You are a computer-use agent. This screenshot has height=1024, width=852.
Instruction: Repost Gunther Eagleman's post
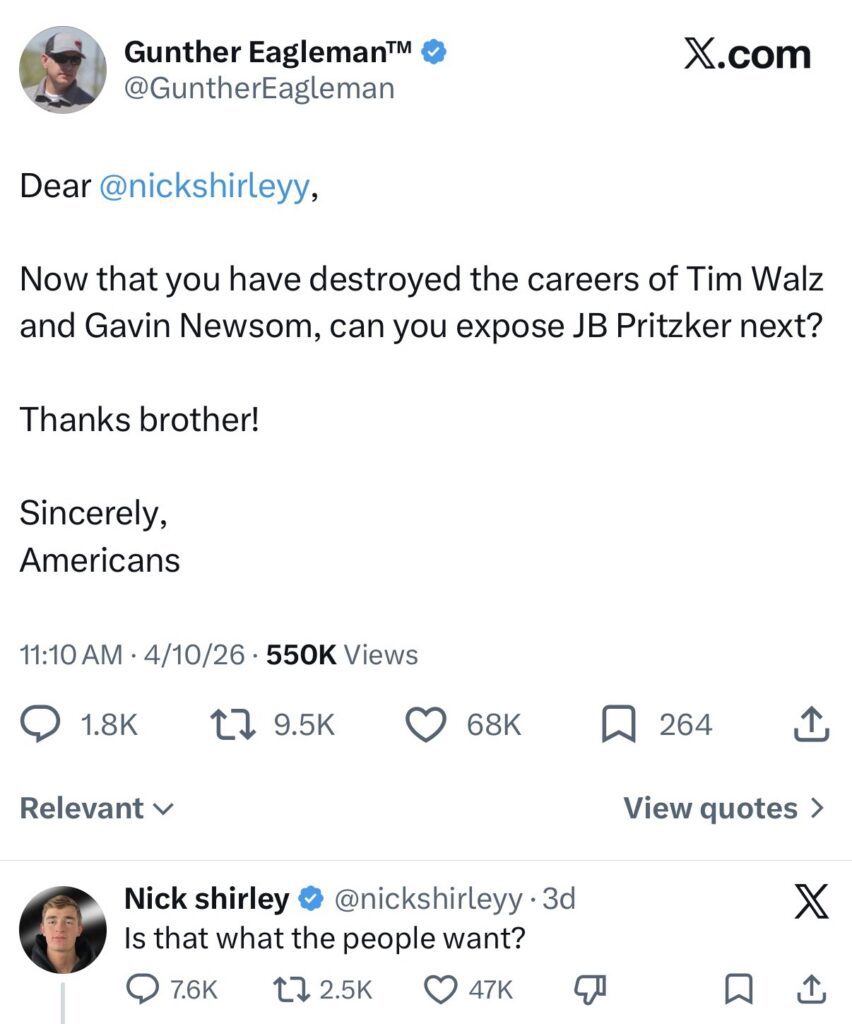point(230,725)
